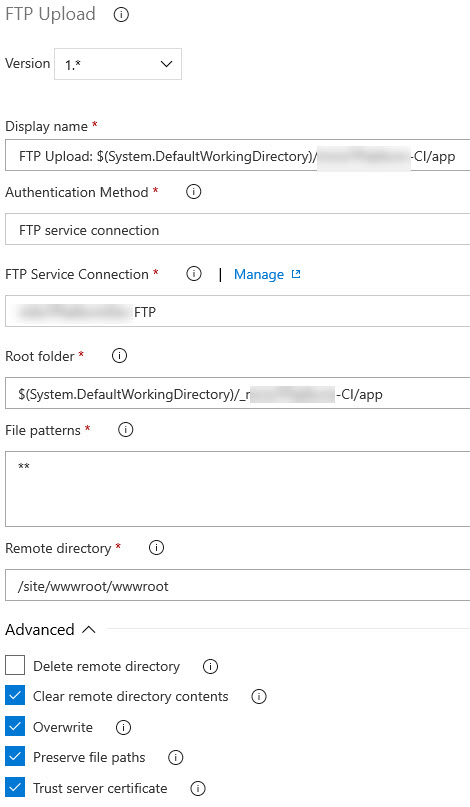Toggle the Overwrite checkbox
The width and height of the screenshot is (470, 807).
pos(15,726)
